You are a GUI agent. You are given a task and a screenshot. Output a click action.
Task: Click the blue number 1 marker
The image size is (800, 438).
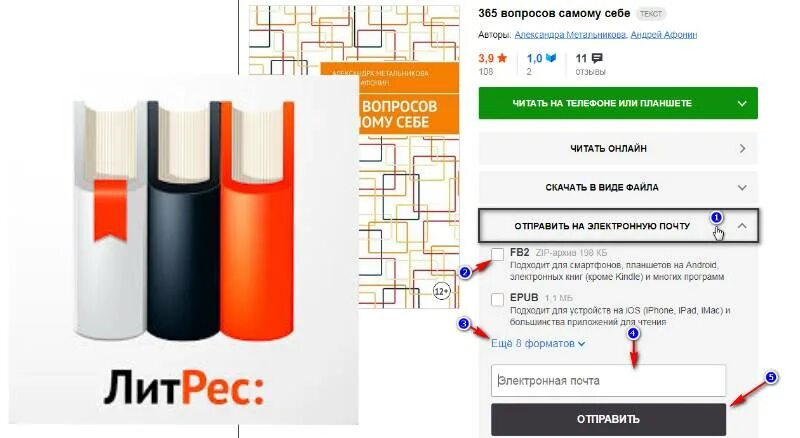pos(716,218)
